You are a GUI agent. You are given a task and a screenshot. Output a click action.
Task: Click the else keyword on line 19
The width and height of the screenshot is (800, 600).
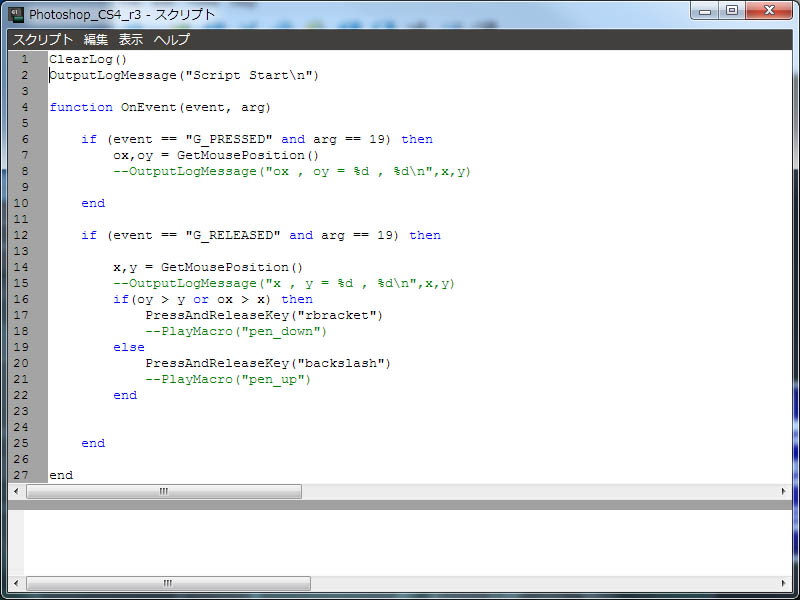129,347
